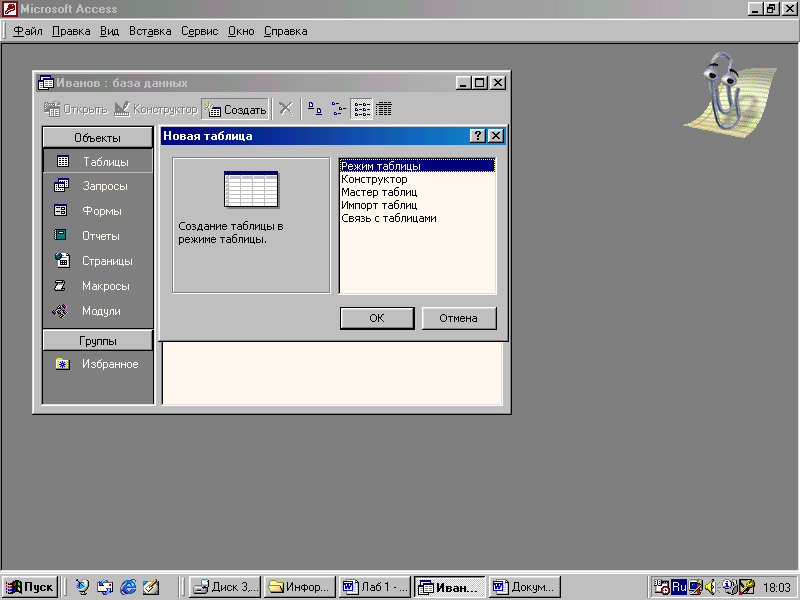The width and height of the screenshot is (800, 600).
Task: Open Избранное group
Action: click(x=97, y=364)
